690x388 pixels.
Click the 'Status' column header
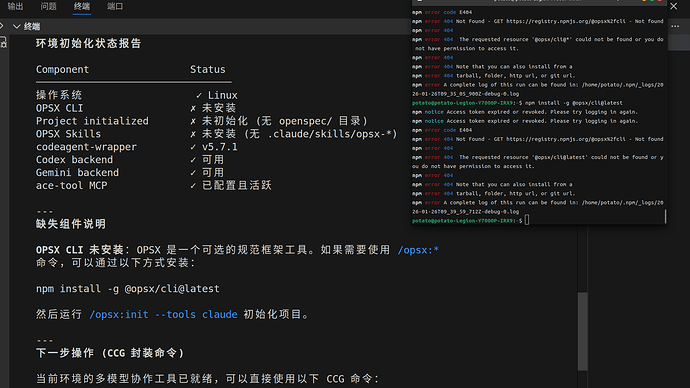point(208,70)
